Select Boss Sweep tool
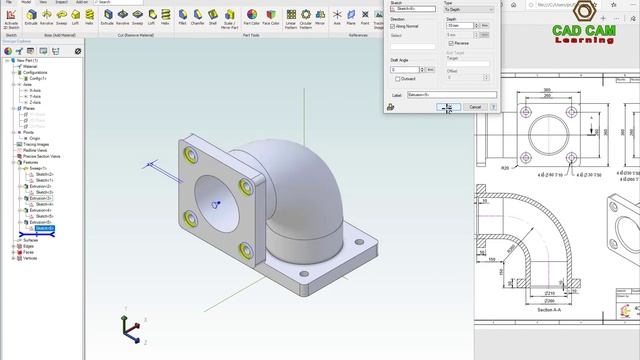The image size is (640, 360). click(x=62, y=18)
